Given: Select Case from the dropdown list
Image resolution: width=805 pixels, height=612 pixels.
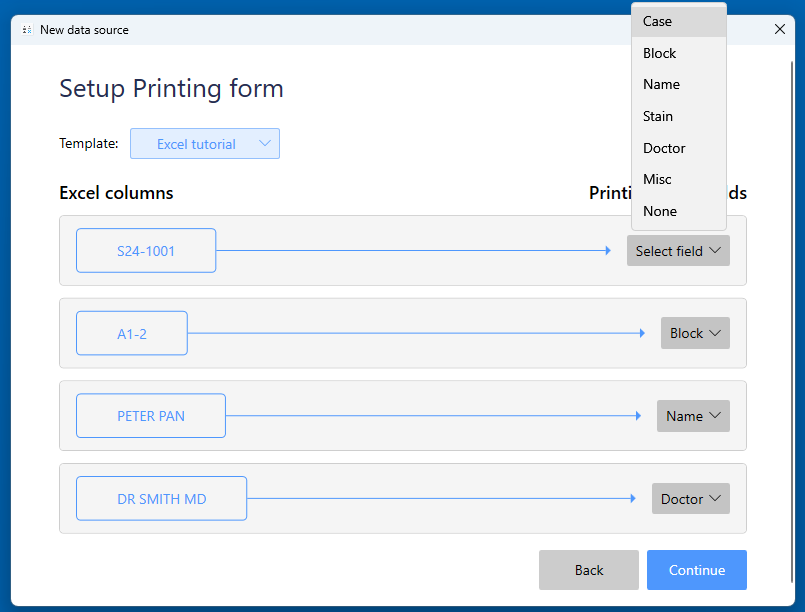Looking at the screenshot, I should [x=678, y=21].
